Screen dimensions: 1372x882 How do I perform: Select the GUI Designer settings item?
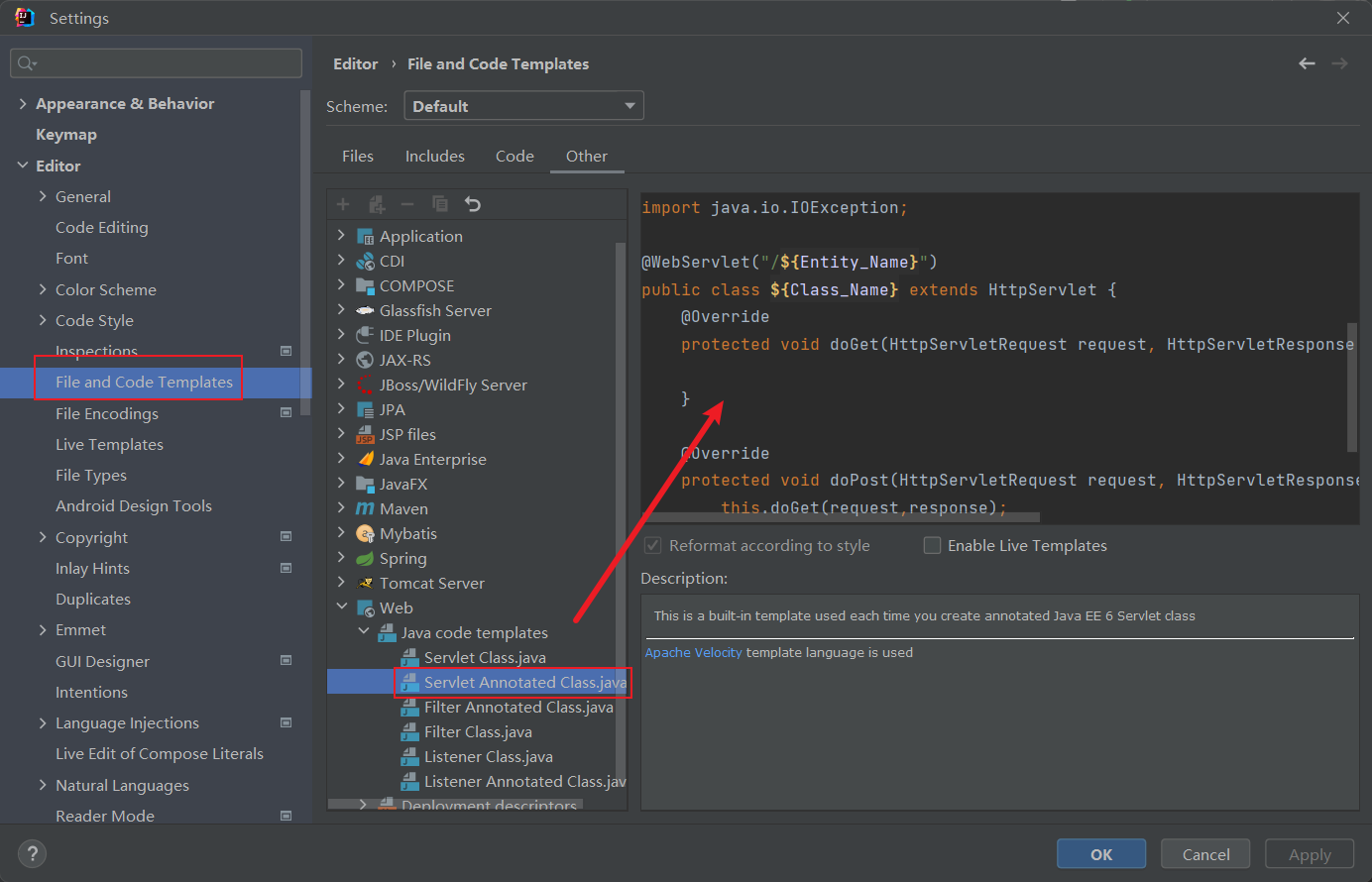[102, 661]
